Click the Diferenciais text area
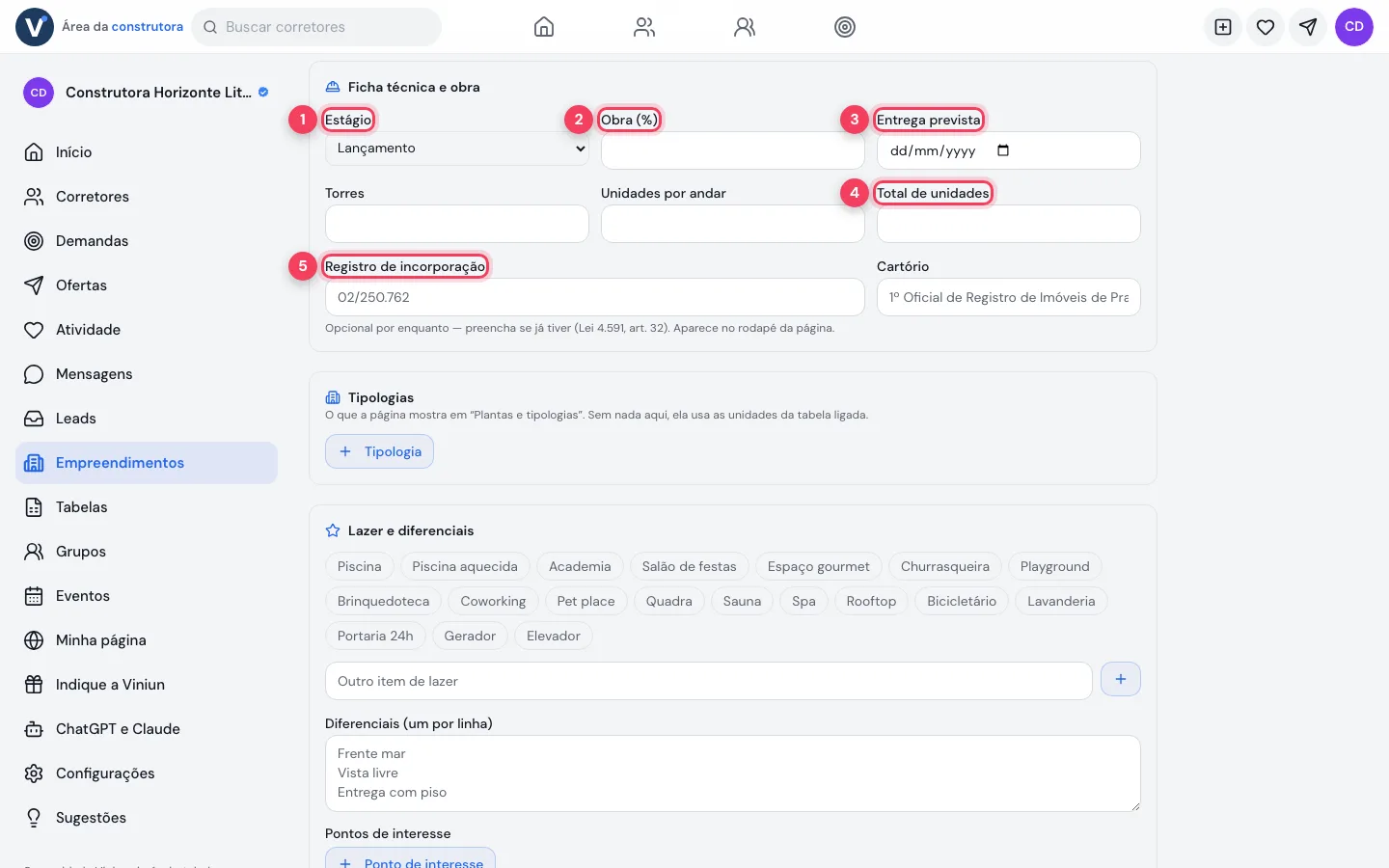 point(733,773)
